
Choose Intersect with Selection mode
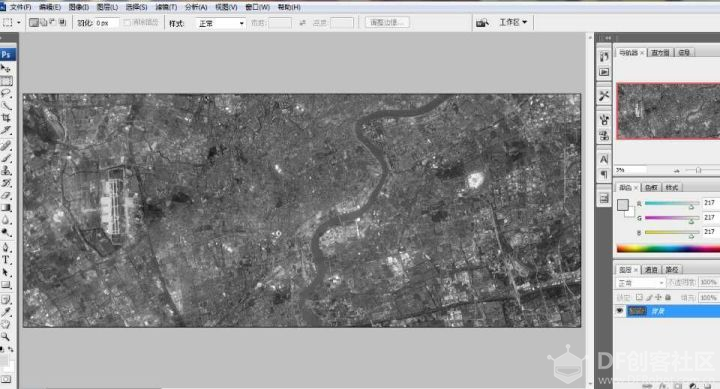(62, 22)
